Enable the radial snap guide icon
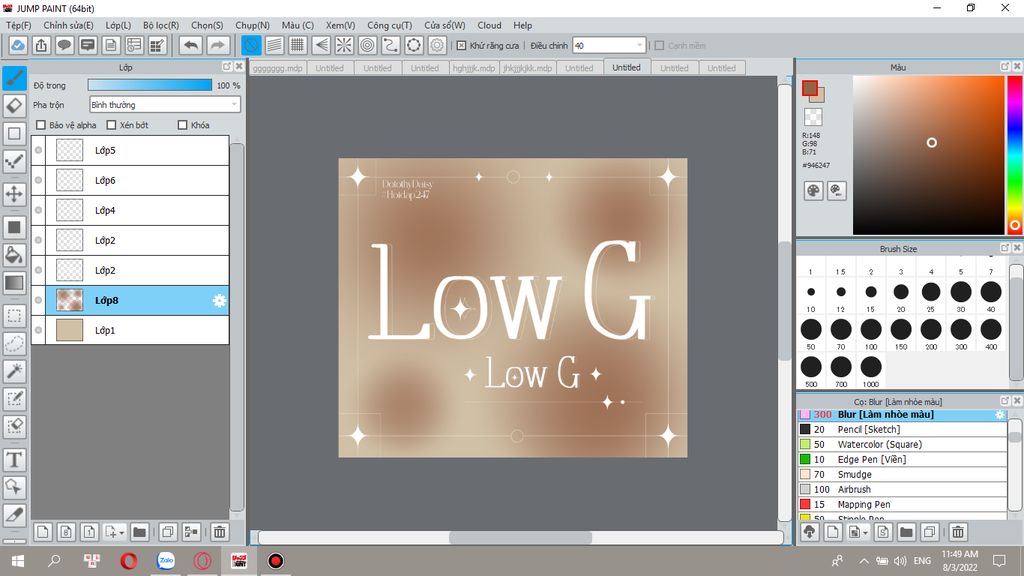 pyautogui.click(x=343, y=45)
